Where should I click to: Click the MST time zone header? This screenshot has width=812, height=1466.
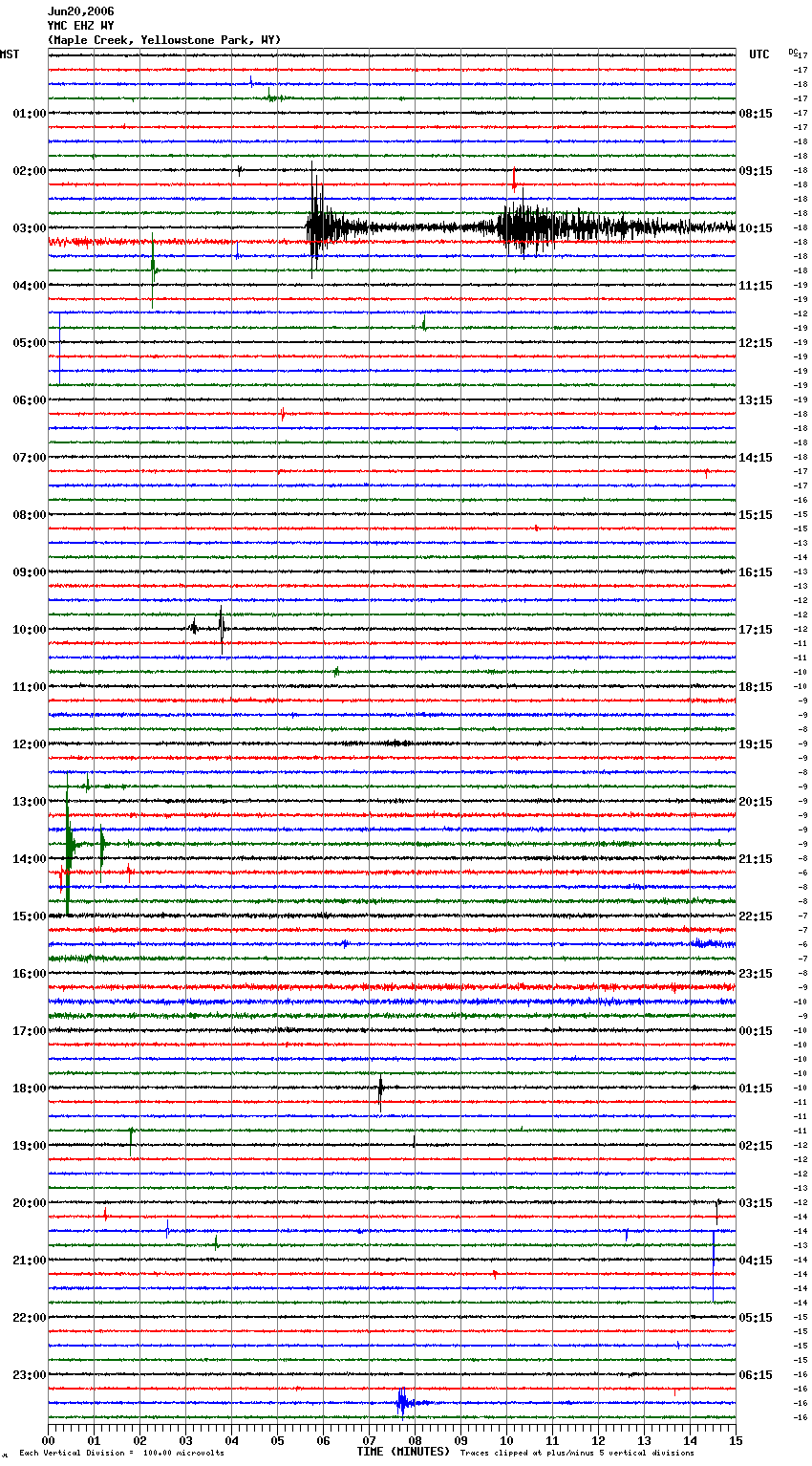(10, 54)
